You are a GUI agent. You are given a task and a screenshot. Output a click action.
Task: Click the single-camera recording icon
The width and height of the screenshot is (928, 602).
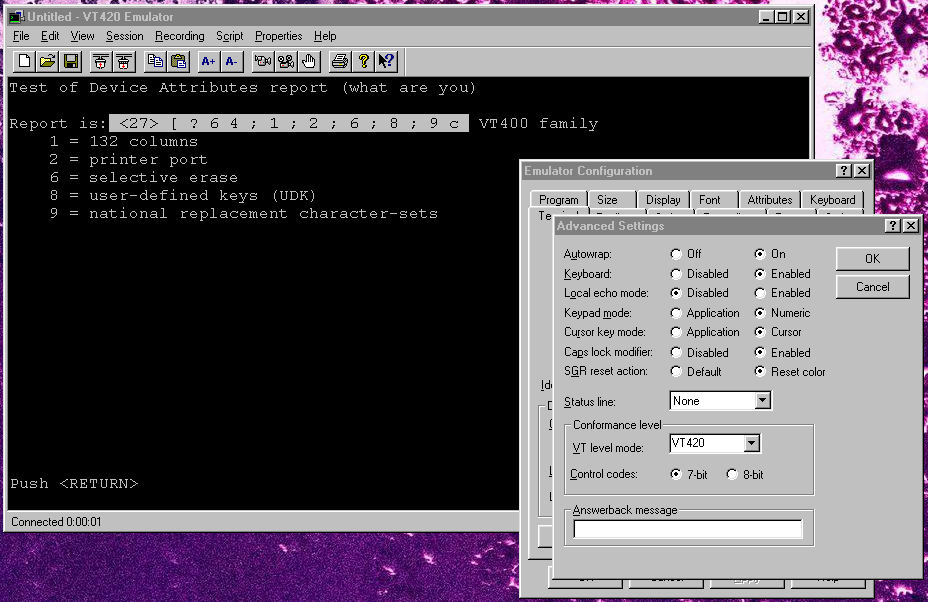coord(263,61)
